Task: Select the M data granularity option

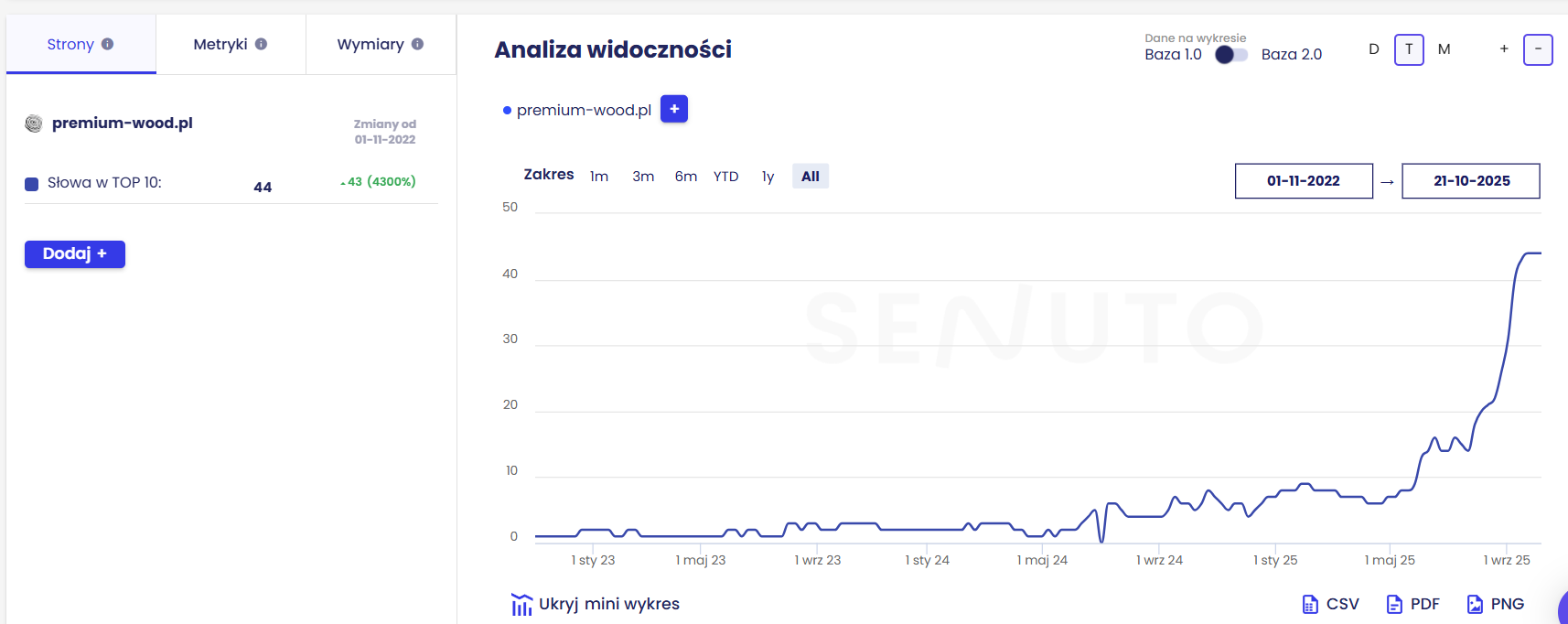Action: tap(1444, 48)
